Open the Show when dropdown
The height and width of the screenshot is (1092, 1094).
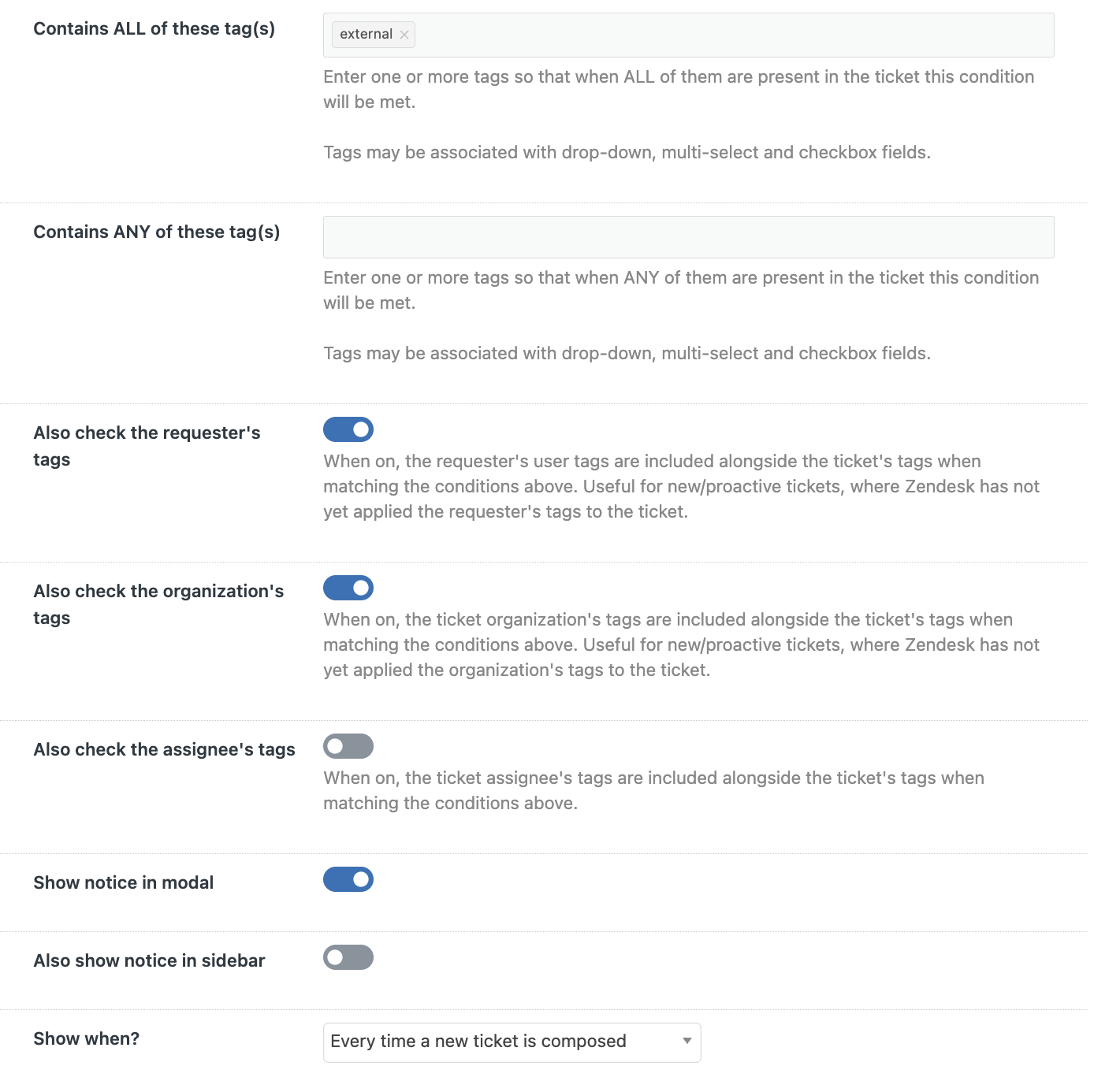512,1042
